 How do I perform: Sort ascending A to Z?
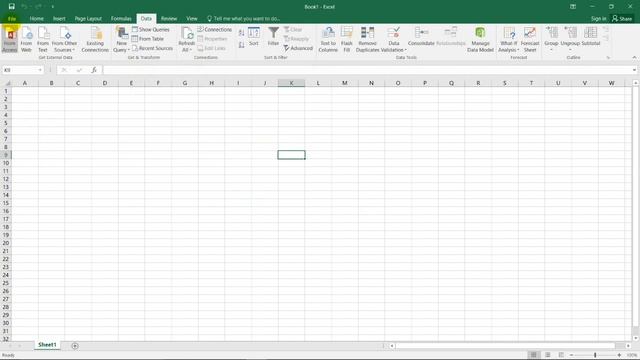(x=241, y=33)
